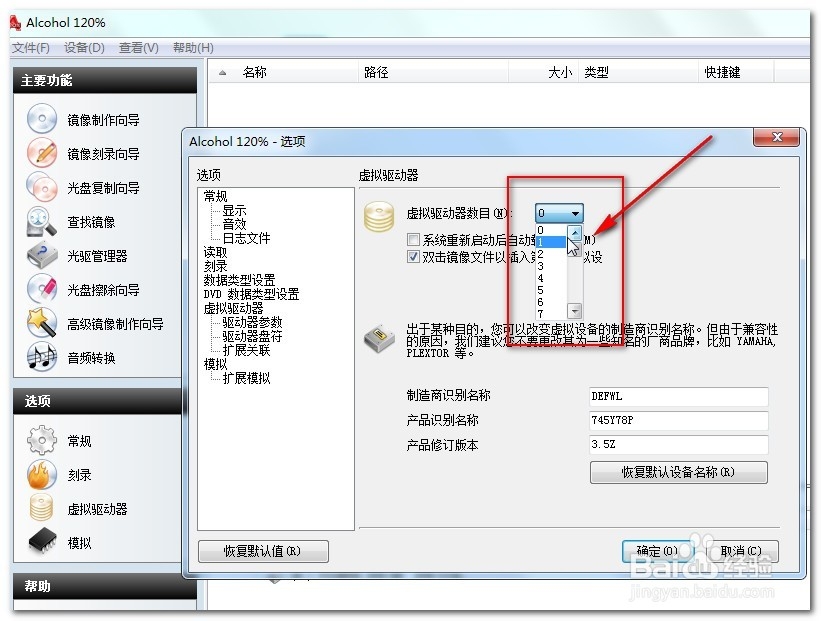The width and height of the screenshot is (821, 621).
Task: Collapse the 帮助 sidebar section header
Action: pyautogui.click(x=105, y=586)
